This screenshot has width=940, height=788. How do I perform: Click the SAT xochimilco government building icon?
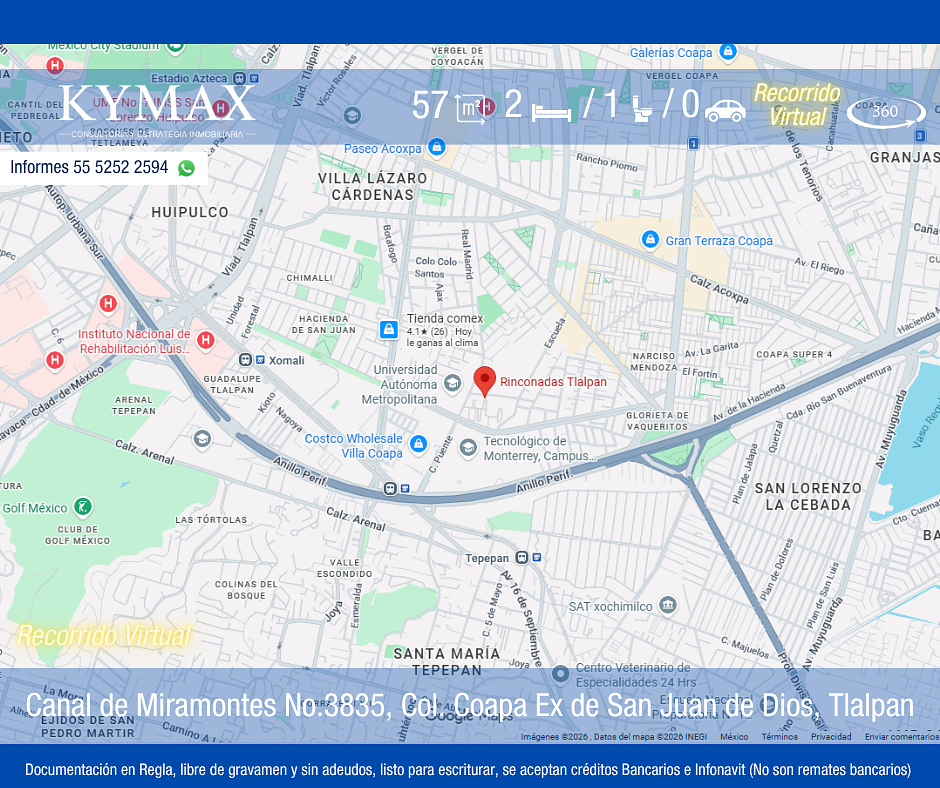(667, 605)
